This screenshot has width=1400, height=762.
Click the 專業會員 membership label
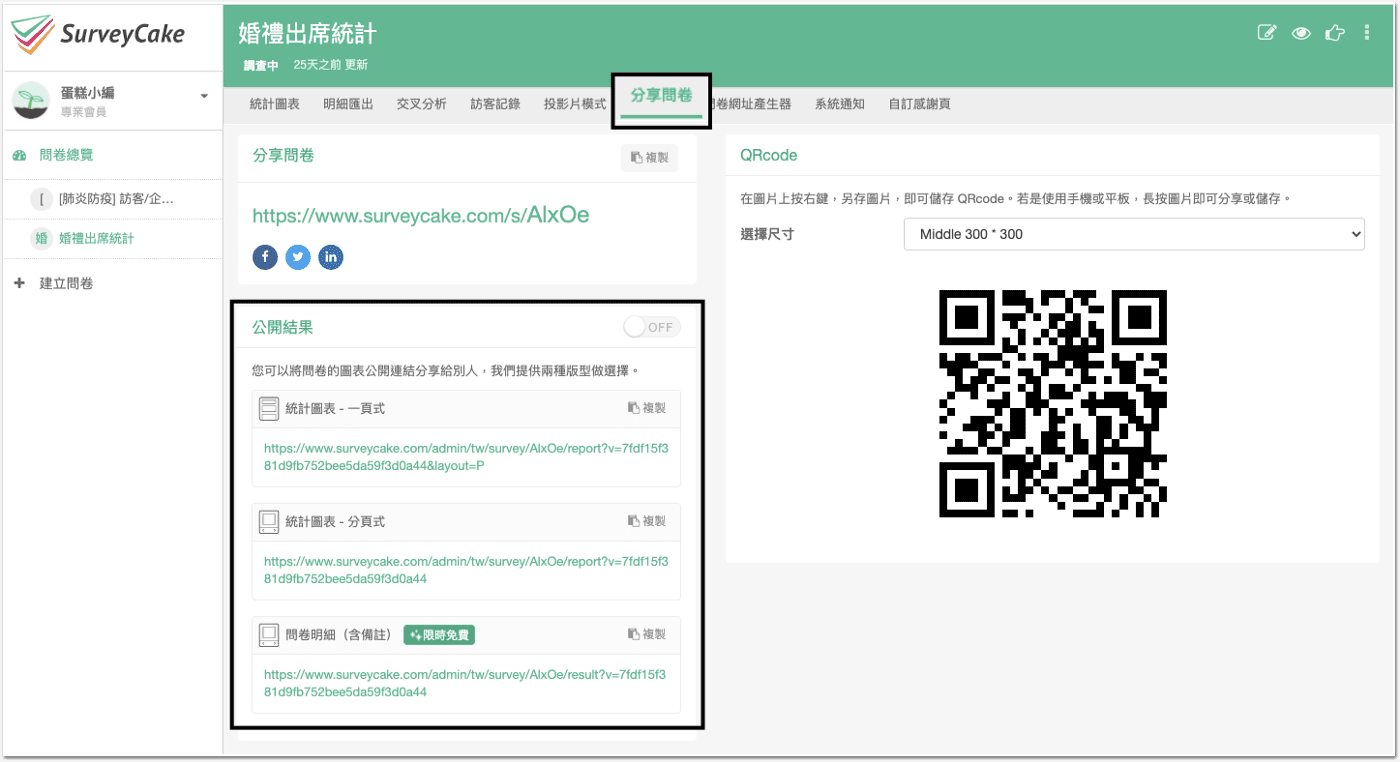[84, 112]
